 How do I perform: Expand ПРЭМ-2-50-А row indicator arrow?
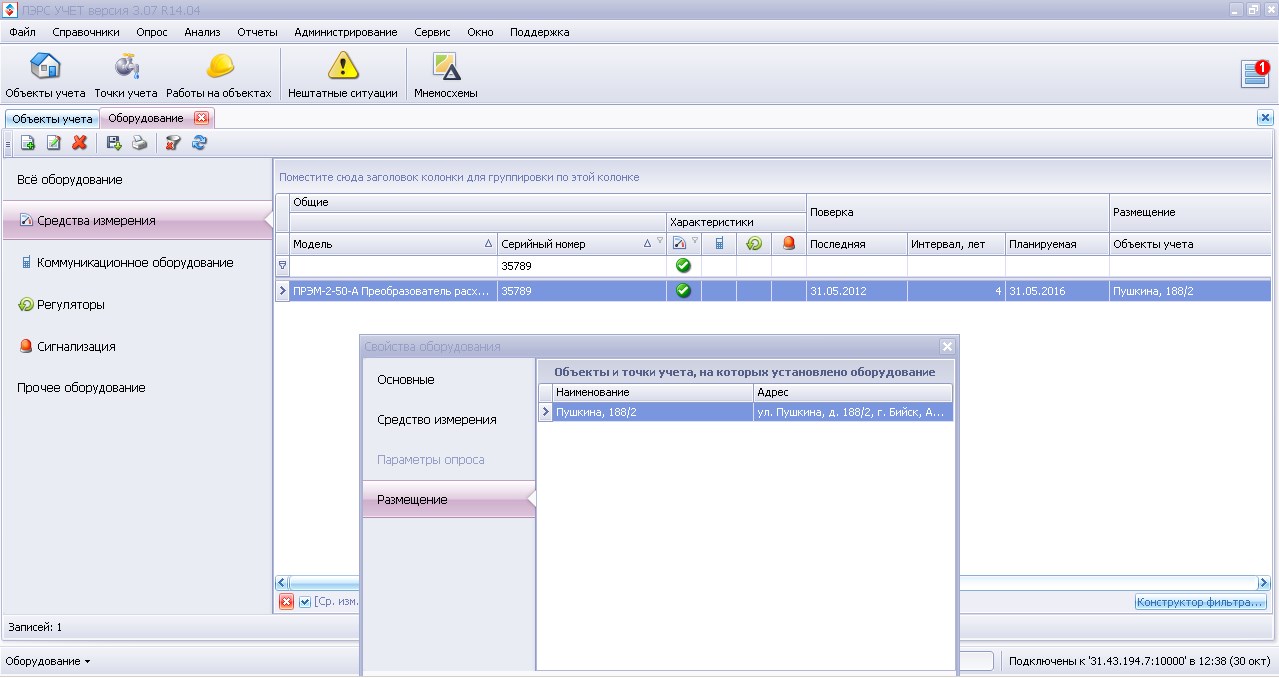pos(282,291)
